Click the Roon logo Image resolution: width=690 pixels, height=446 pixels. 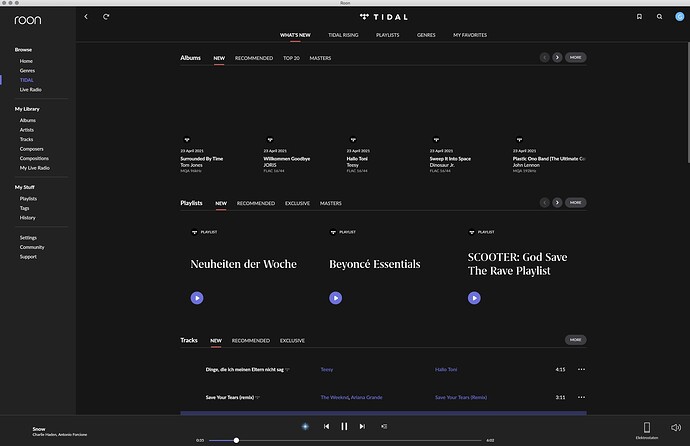pos(28,20)
